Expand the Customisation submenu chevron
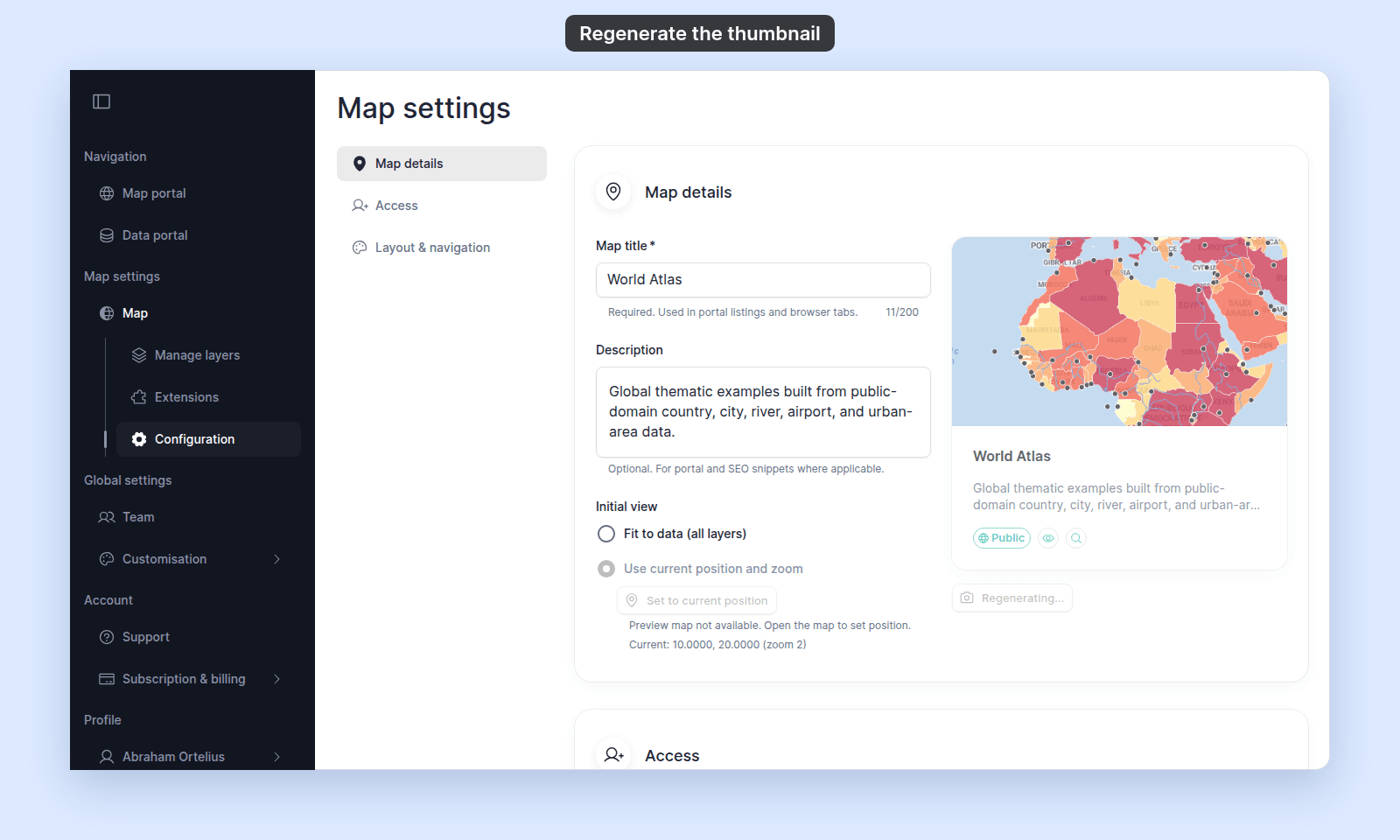The width and height of the screenshot is (1400, 840). tap(276, 559)
